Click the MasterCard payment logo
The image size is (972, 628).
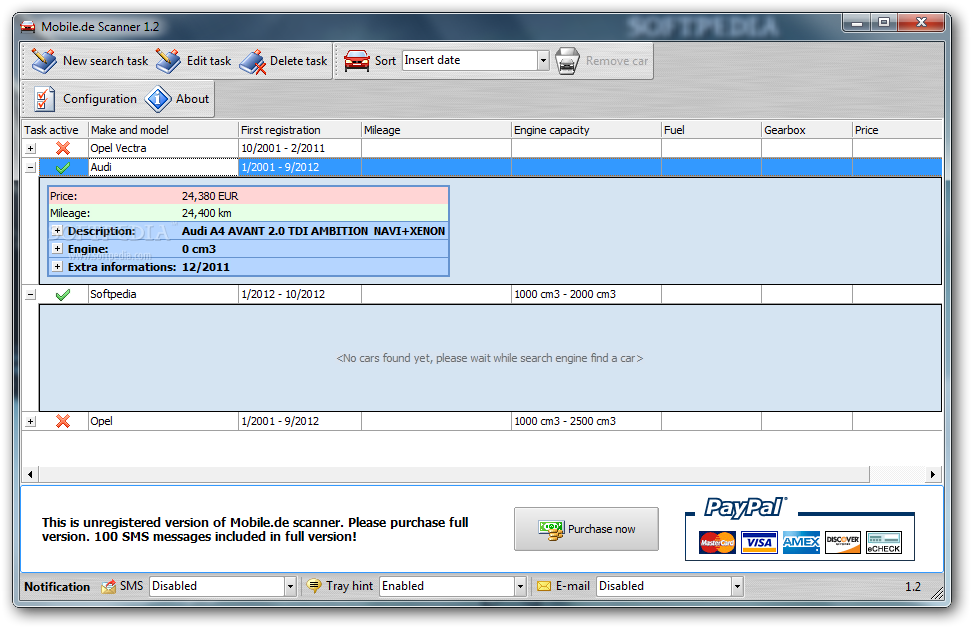(717, 542)
